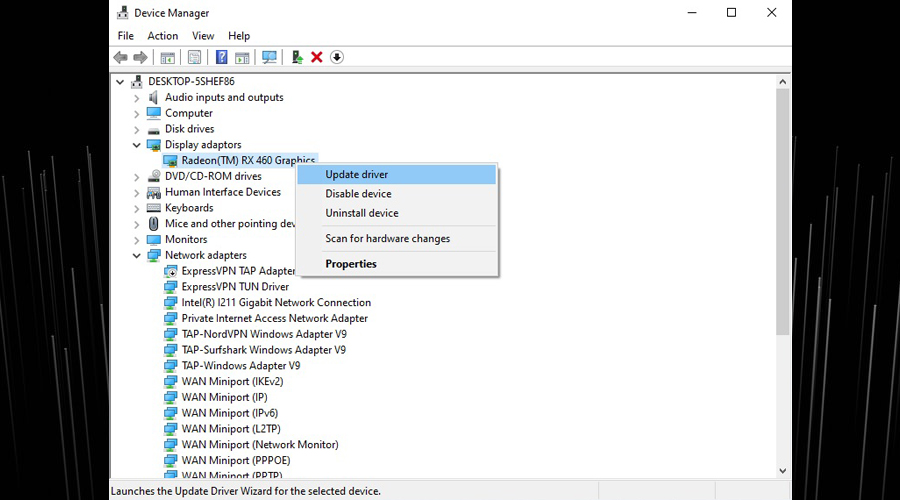This screenshot has width=900, height=500.
Task: Click the Audio inputs and outputs speaker icon
Action: (153, 98)
